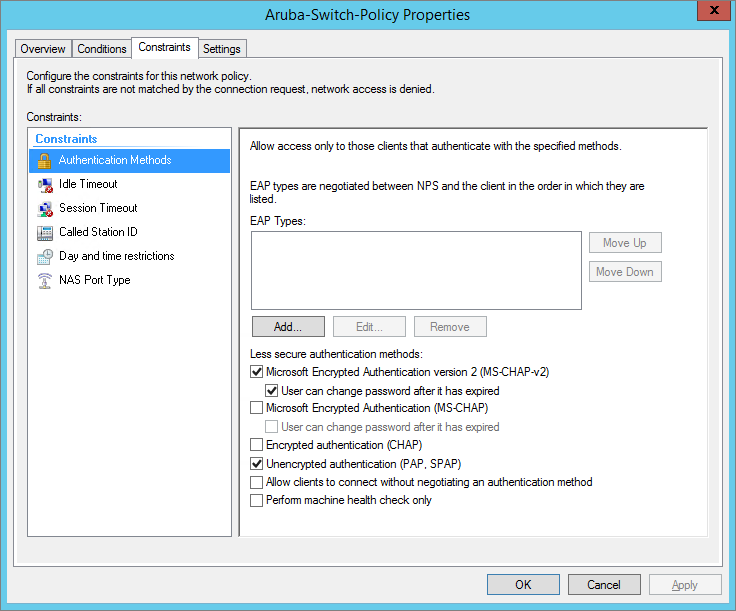Screen dimensions: 736x611
Task: Switch to the Overview tab
Action: (x=43, y=49)
